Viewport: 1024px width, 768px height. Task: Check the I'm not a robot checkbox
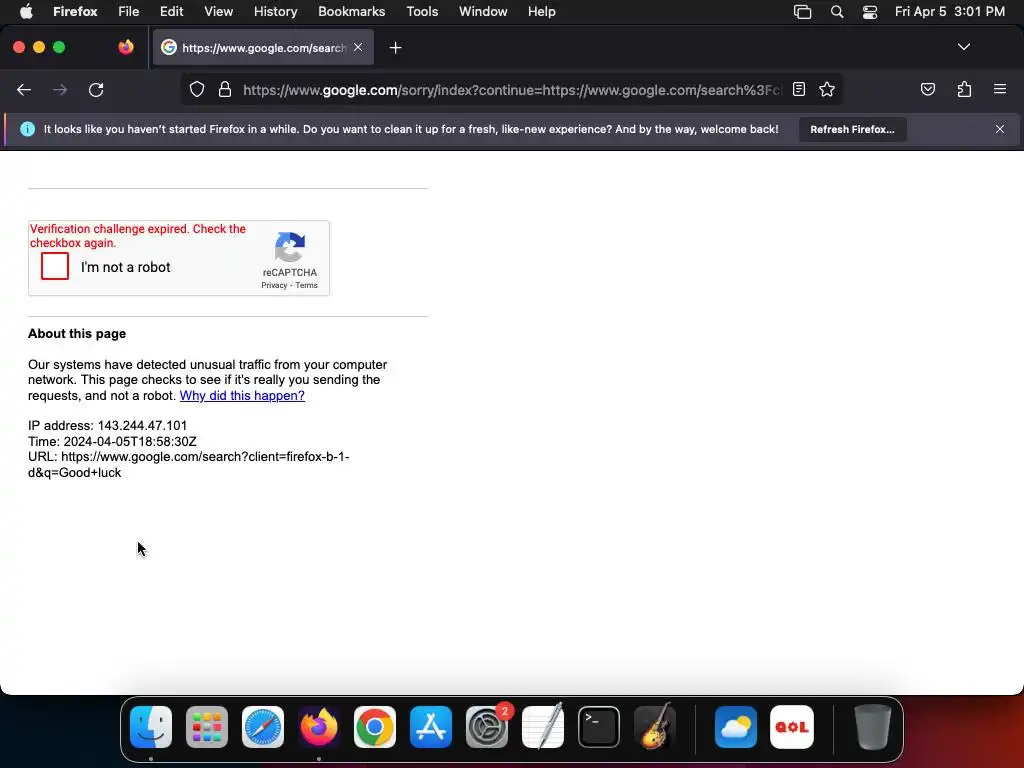pos(55,266)
